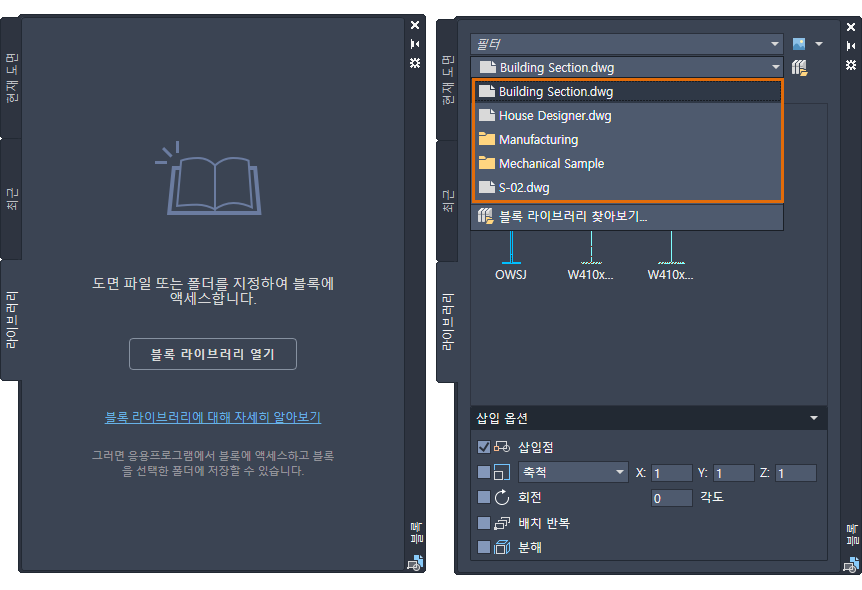
Task: Toggle the 삽입점 checkbox
Action: [x=484, y=446]
